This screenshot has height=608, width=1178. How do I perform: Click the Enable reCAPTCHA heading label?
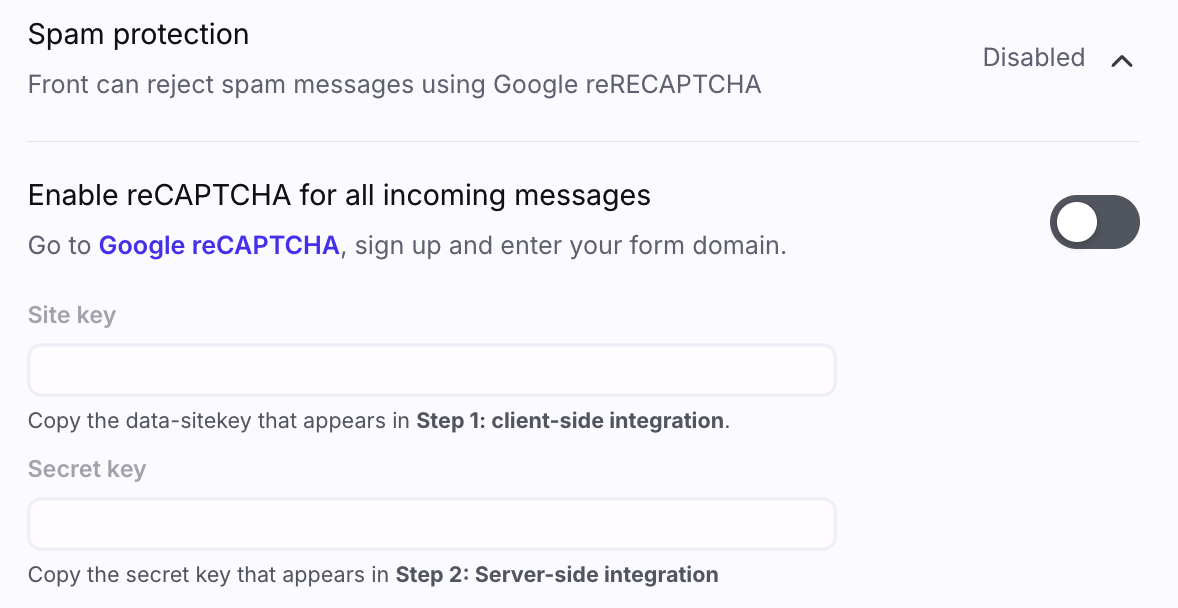(x=339, y=195)
